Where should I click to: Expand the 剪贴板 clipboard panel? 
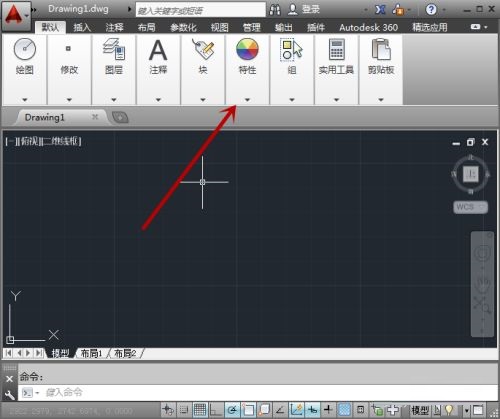click(381, 100)
